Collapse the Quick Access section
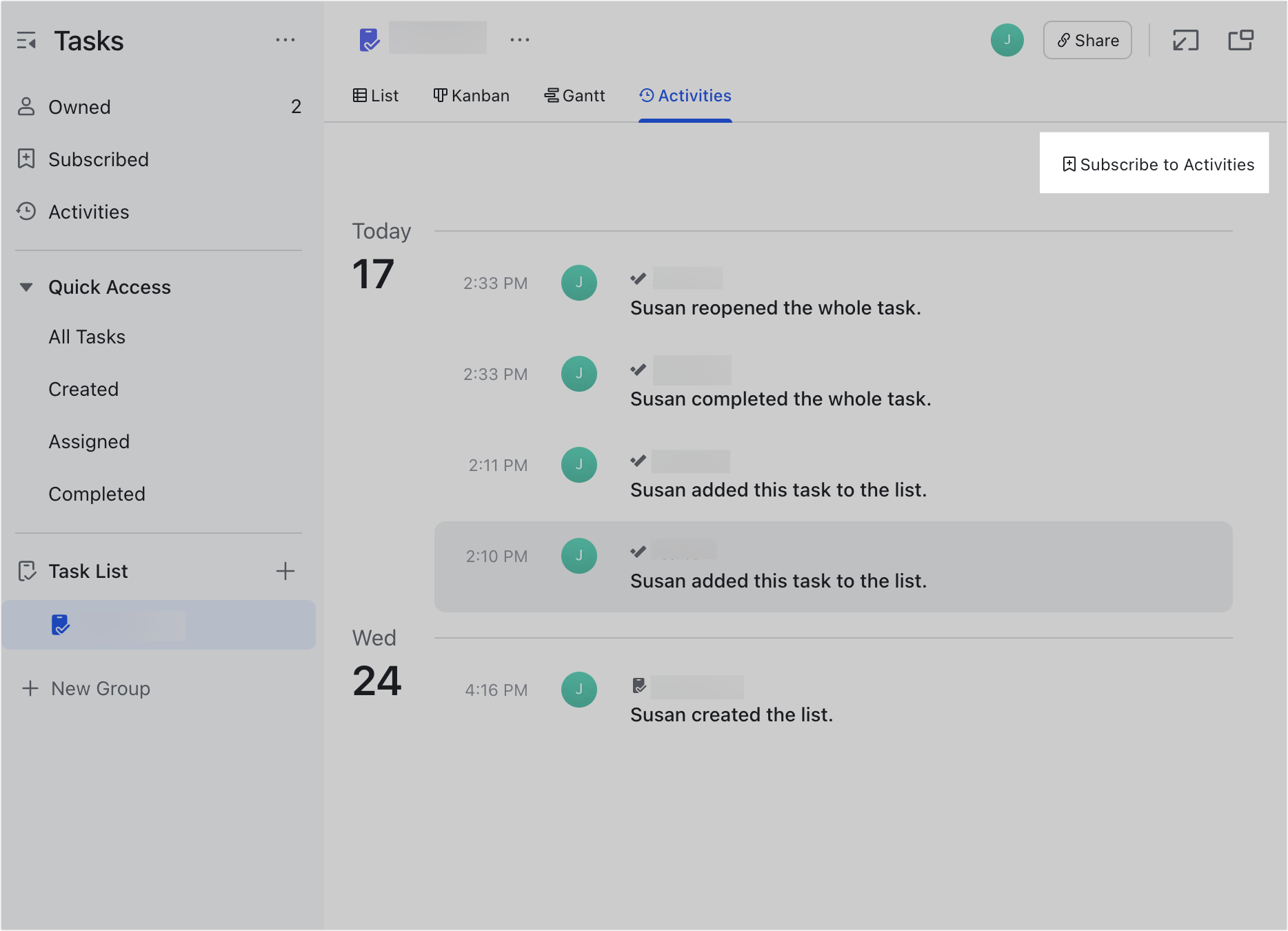The height and width of the screenshot is (931, 1288). pos(26,287)
